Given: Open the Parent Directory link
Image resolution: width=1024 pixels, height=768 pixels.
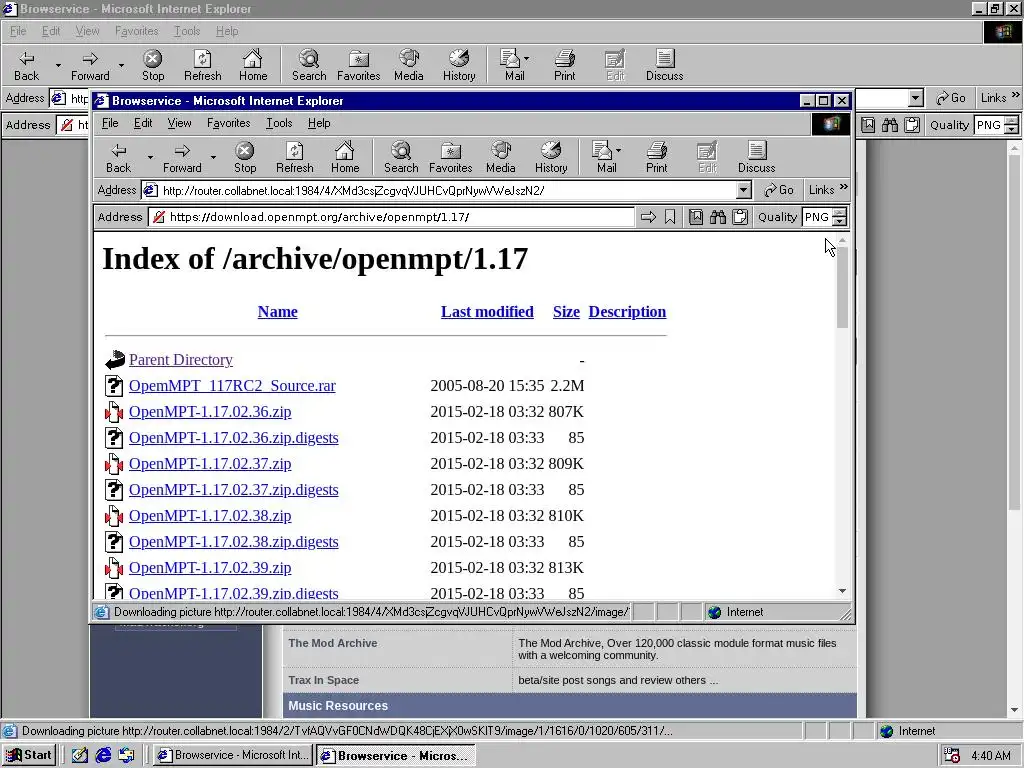Looking at the screenshot, I should 180,360.
